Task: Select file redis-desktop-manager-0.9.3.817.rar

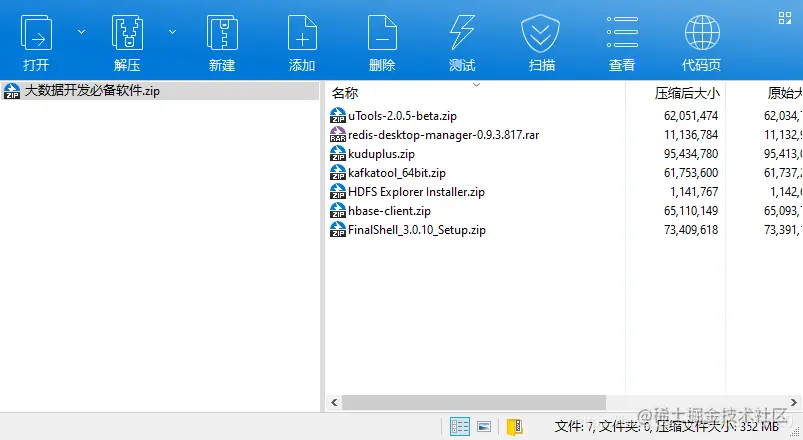Action: tap(443, 135)
